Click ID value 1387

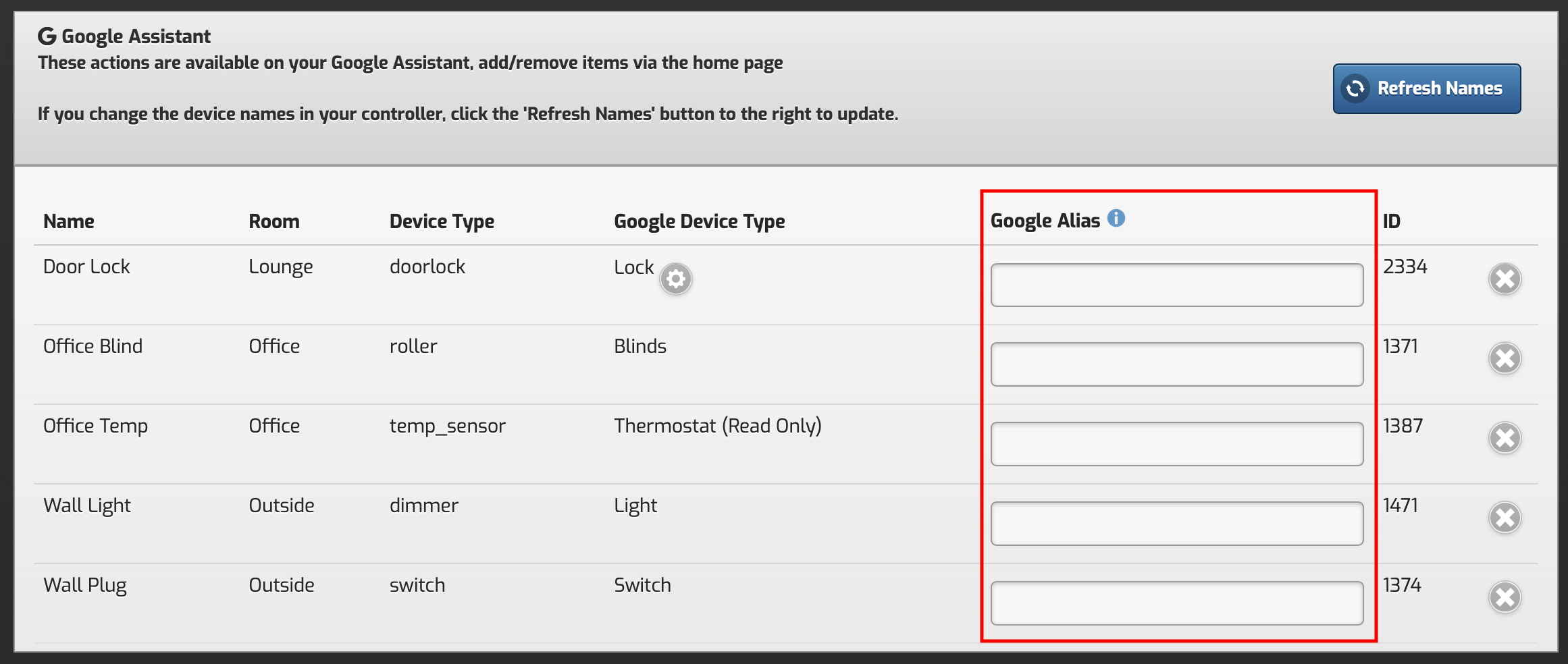pos(1403,426)
